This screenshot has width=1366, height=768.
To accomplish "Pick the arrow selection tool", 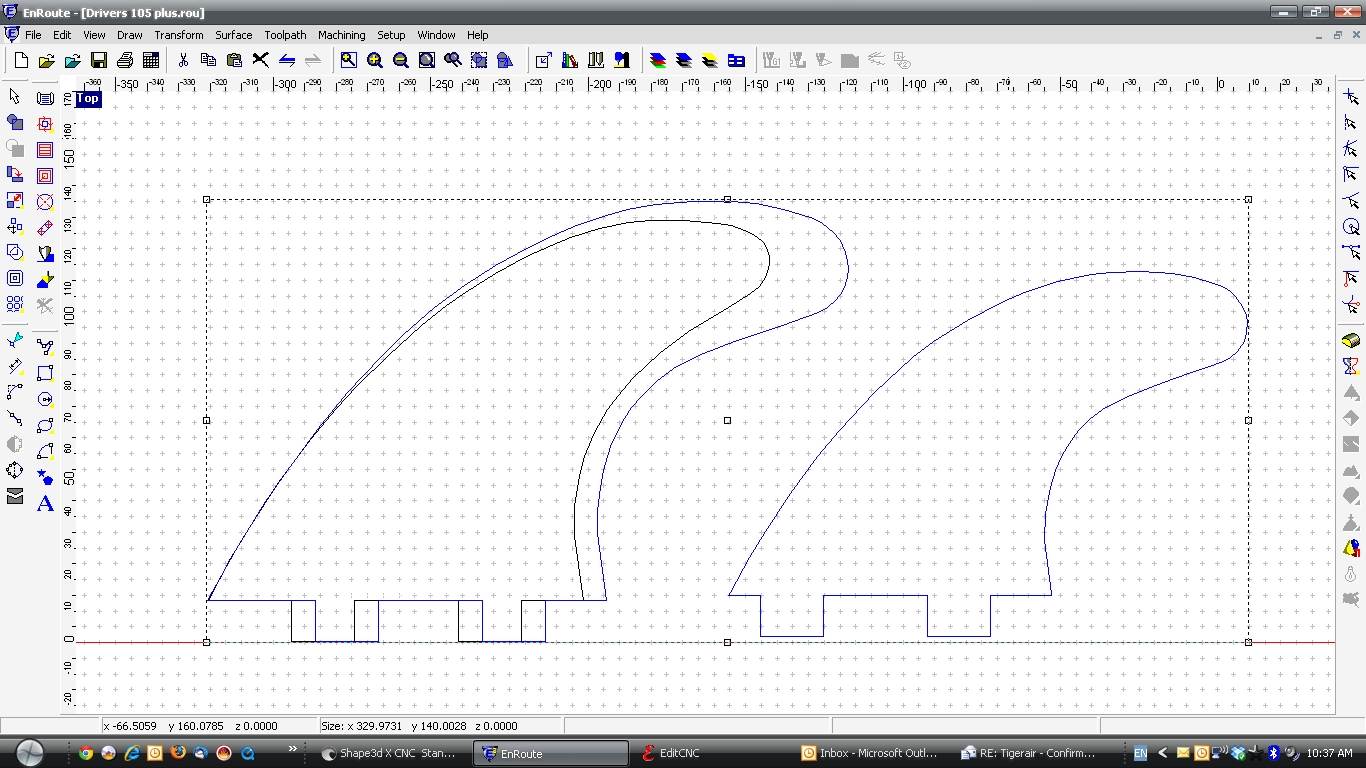I will [15, 97].
